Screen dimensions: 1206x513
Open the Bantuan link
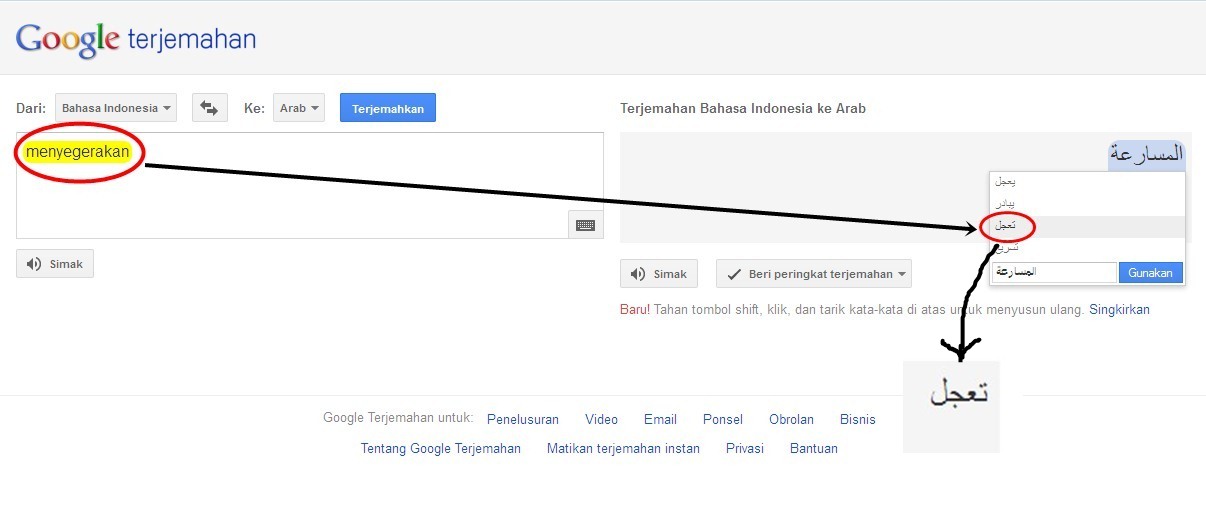tap(814, 448)
